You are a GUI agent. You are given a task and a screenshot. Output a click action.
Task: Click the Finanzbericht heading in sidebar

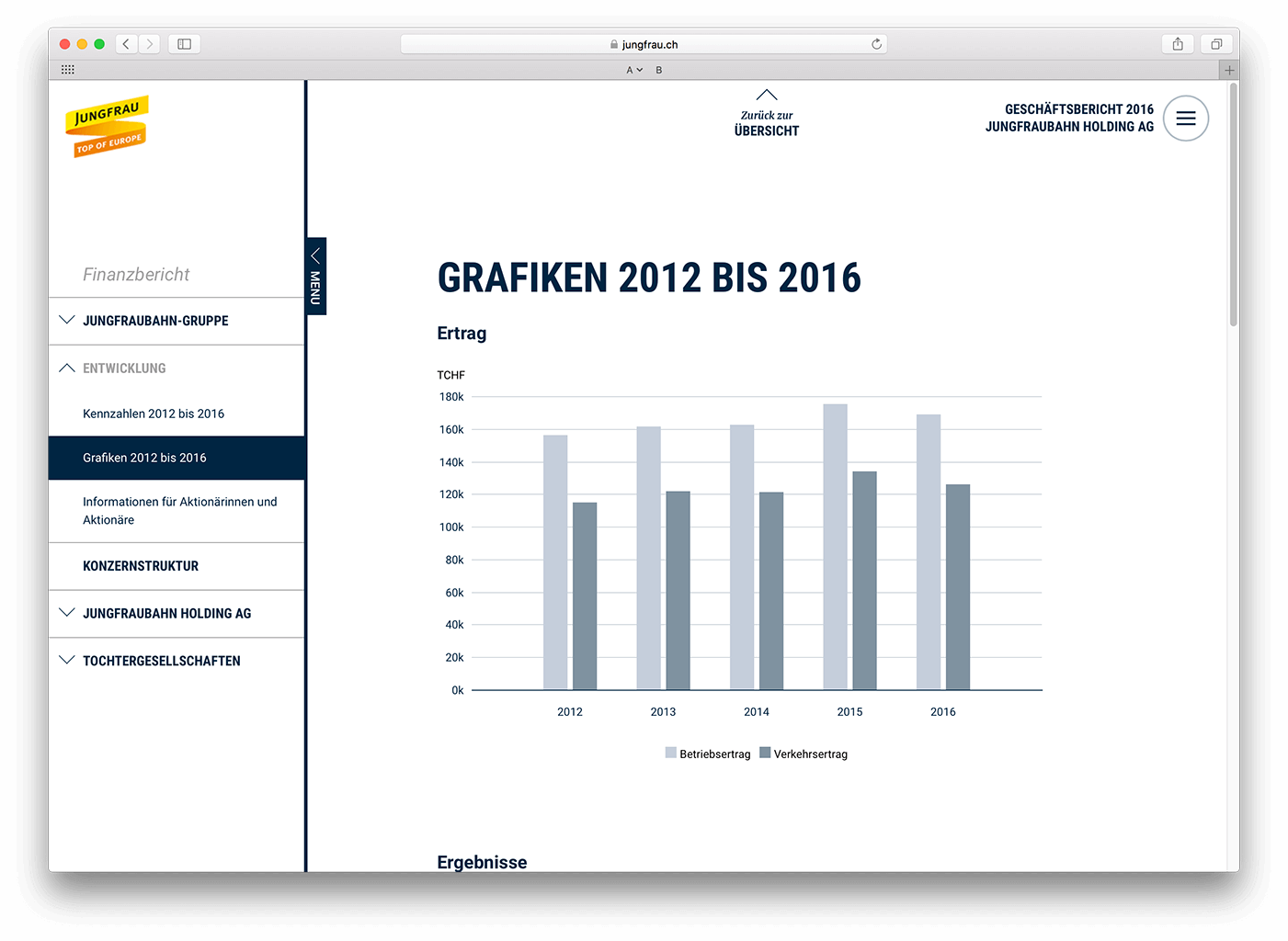pyautogui.click(x=136, y=274)
